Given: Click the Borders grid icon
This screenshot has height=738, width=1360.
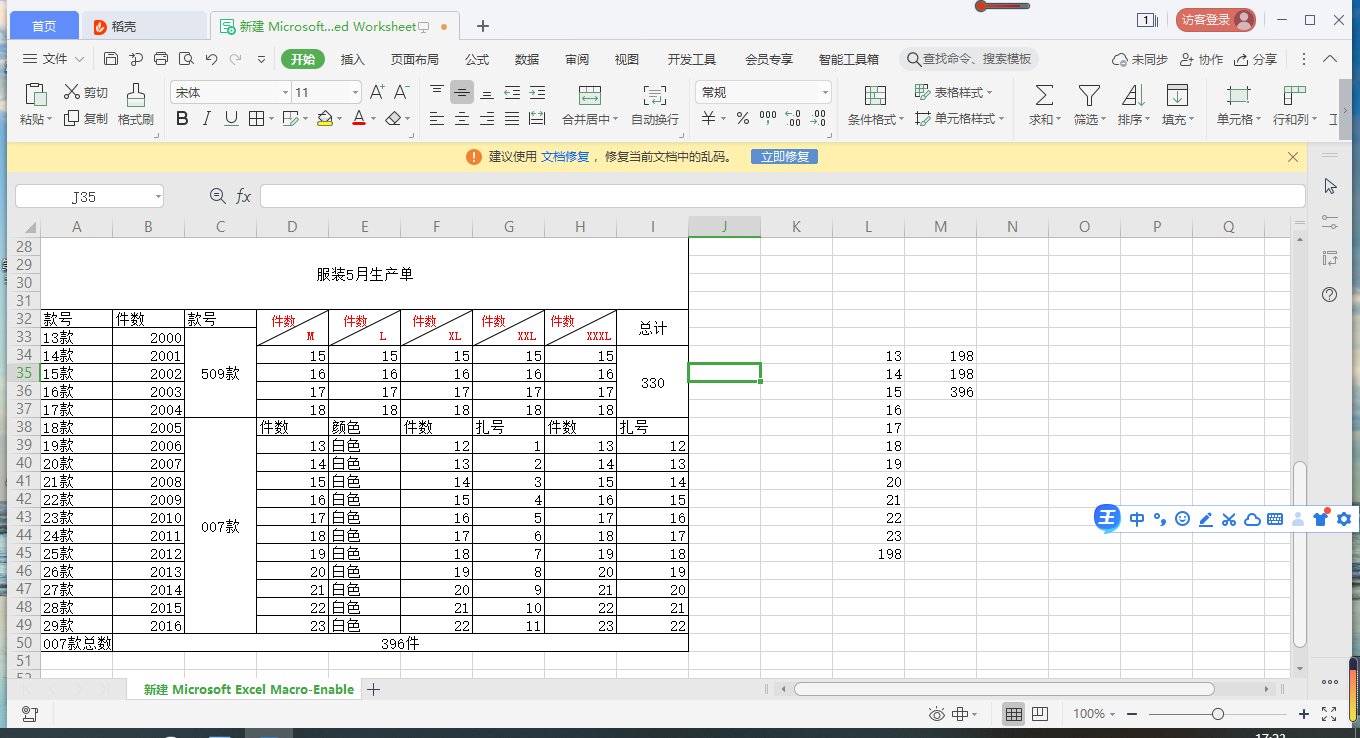Looking at the screenshot, I should [x=256, y=119].
